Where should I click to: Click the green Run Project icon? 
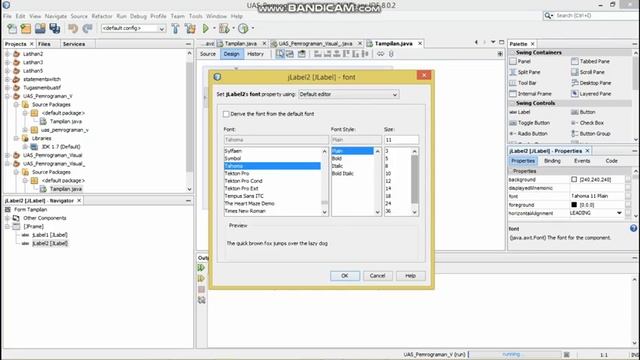(206, 29)
